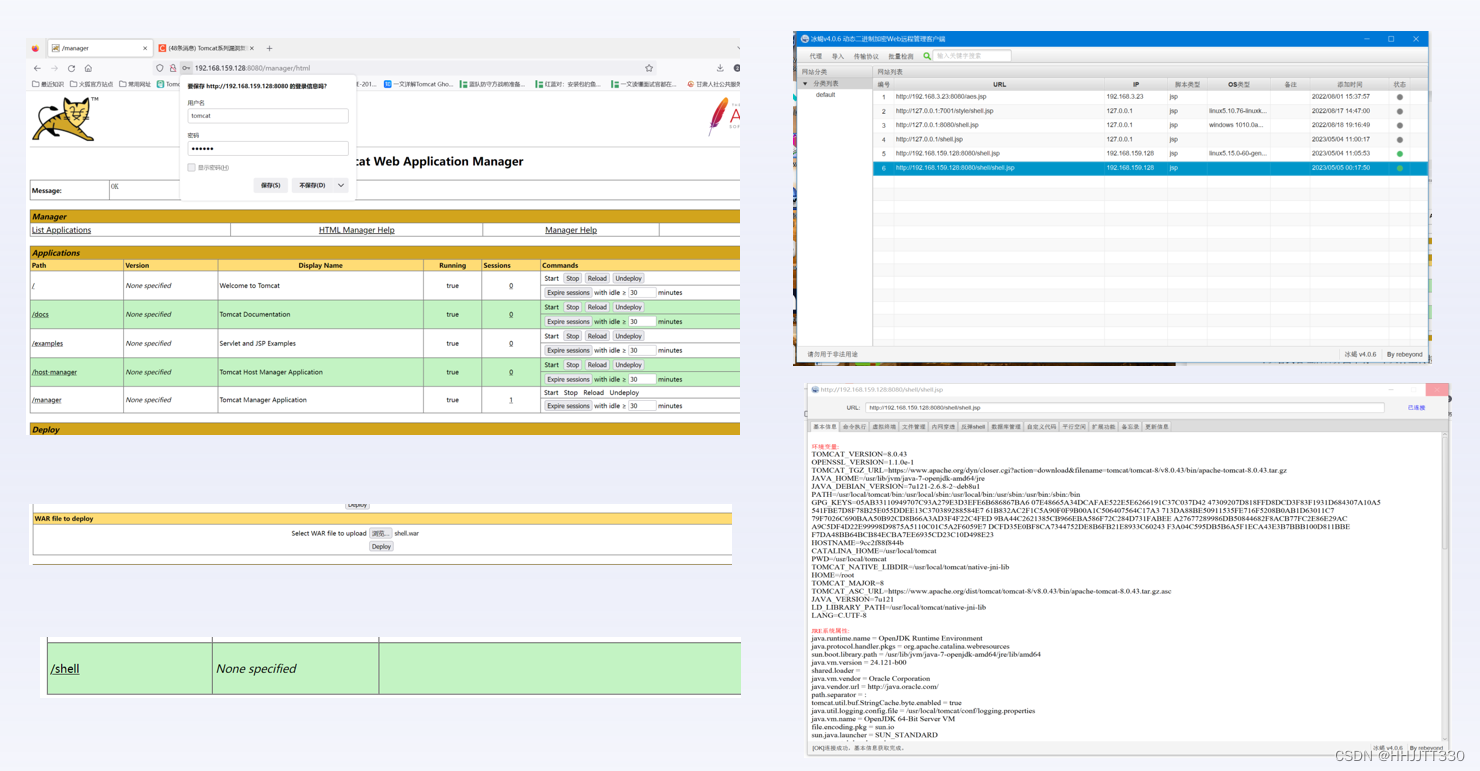The image size is (1480, 771).
Task: Click the /docs application path link
Action: coord(40,314)
